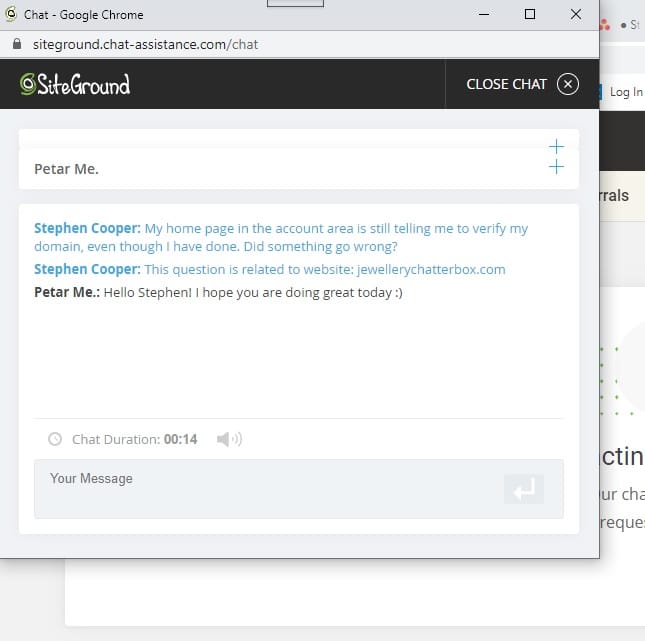Click the SiteGround logo in the header
The height and width of the screenshot is (641, 645).
[75, 84]
